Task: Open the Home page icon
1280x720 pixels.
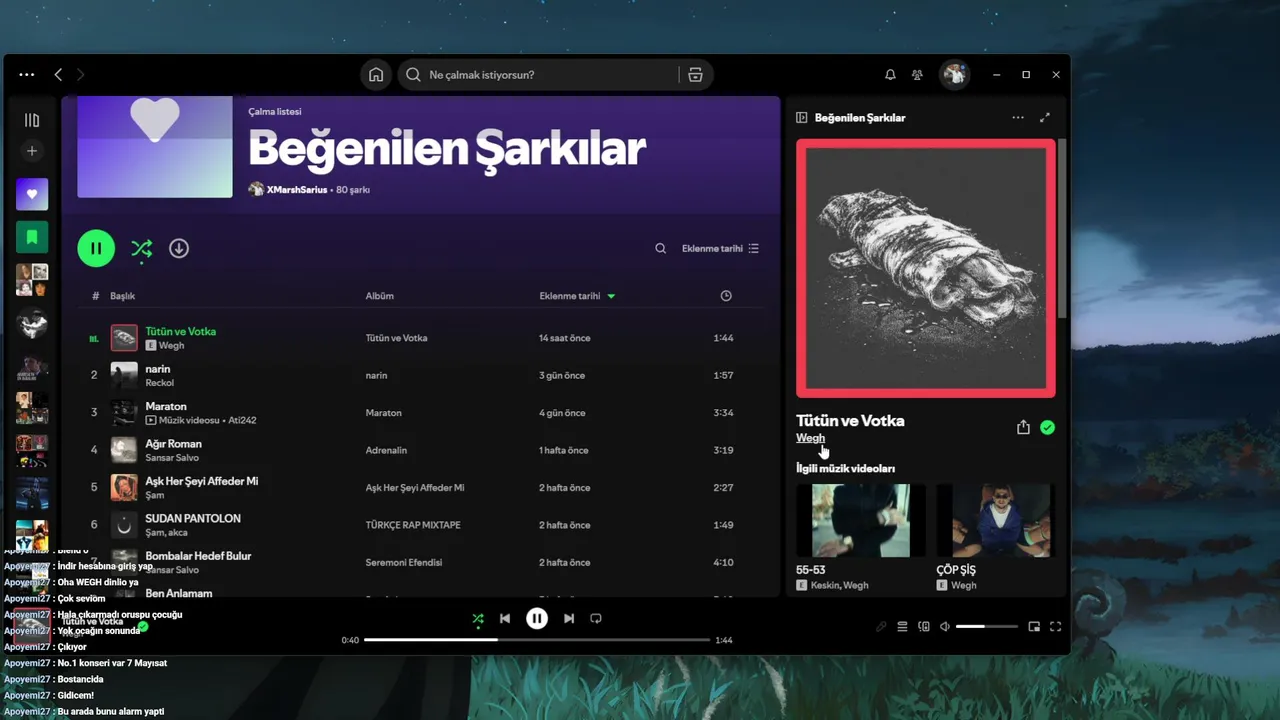Action: [x=376, y=75]
